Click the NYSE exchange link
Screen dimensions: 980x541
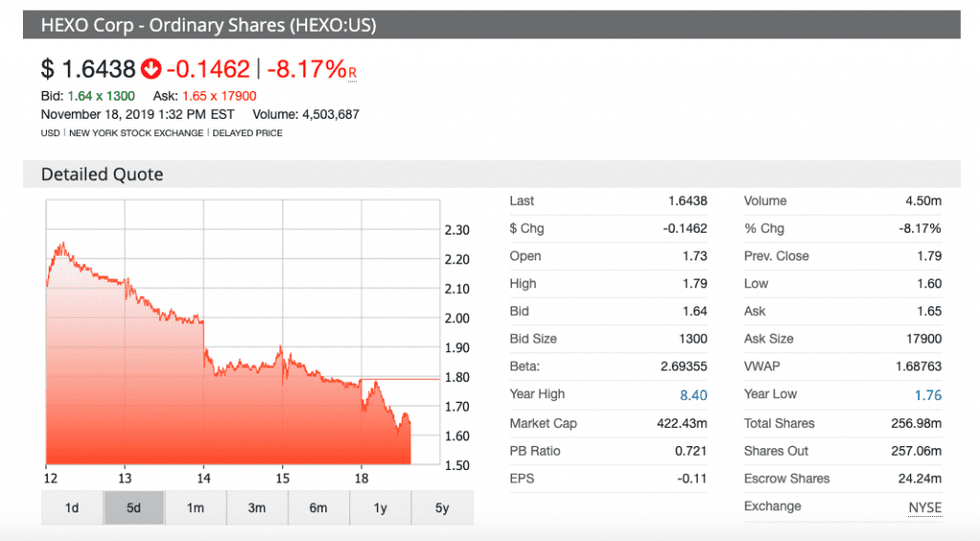(924, 507)
